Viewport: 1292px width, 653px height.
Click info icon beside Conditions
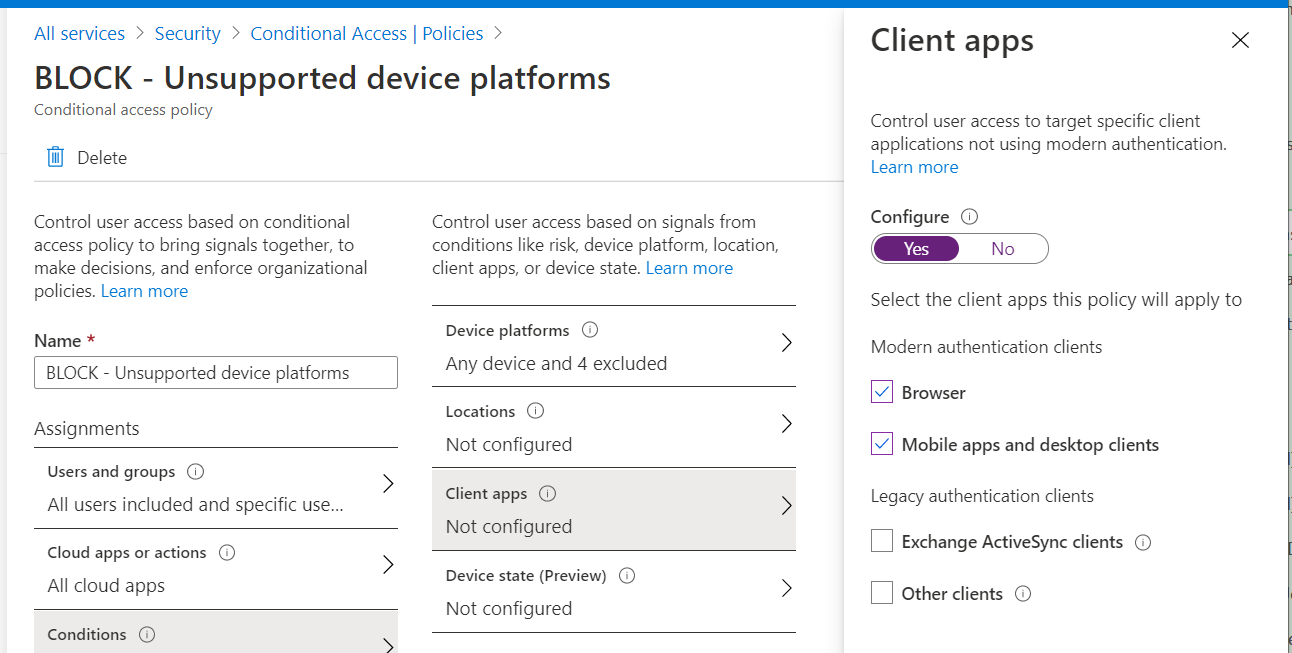tap(147, 635)
